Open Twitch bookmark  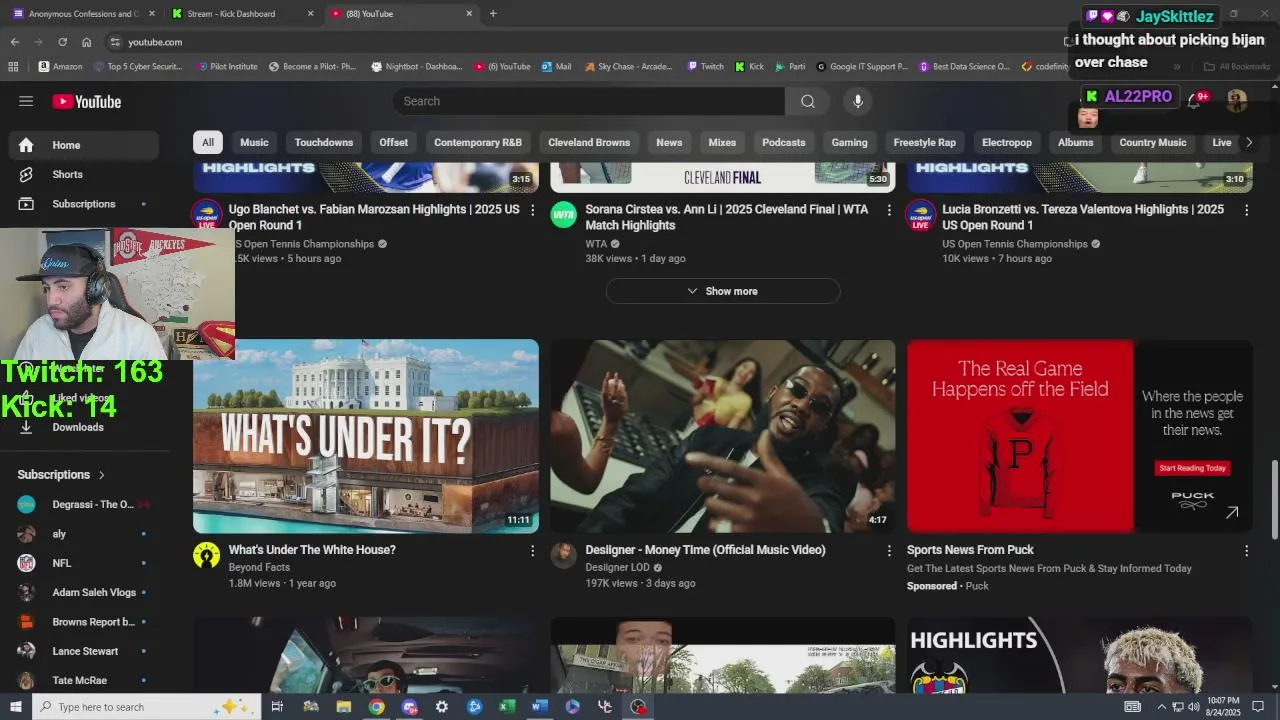pyautogui.click(x=705, y=67)
